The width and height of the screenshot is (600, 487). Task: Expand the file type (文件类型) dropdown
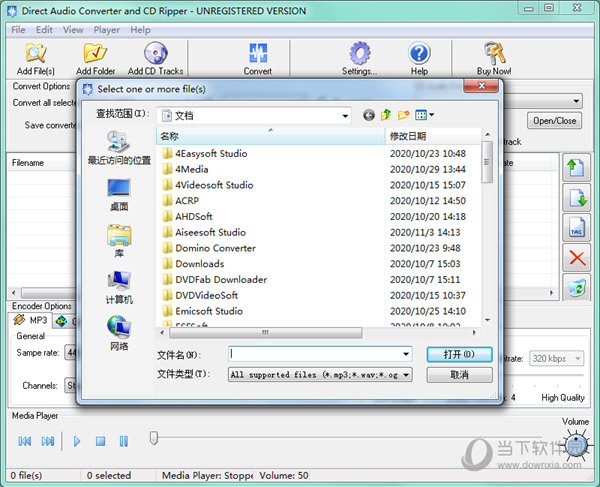click(x=406, y=375)
